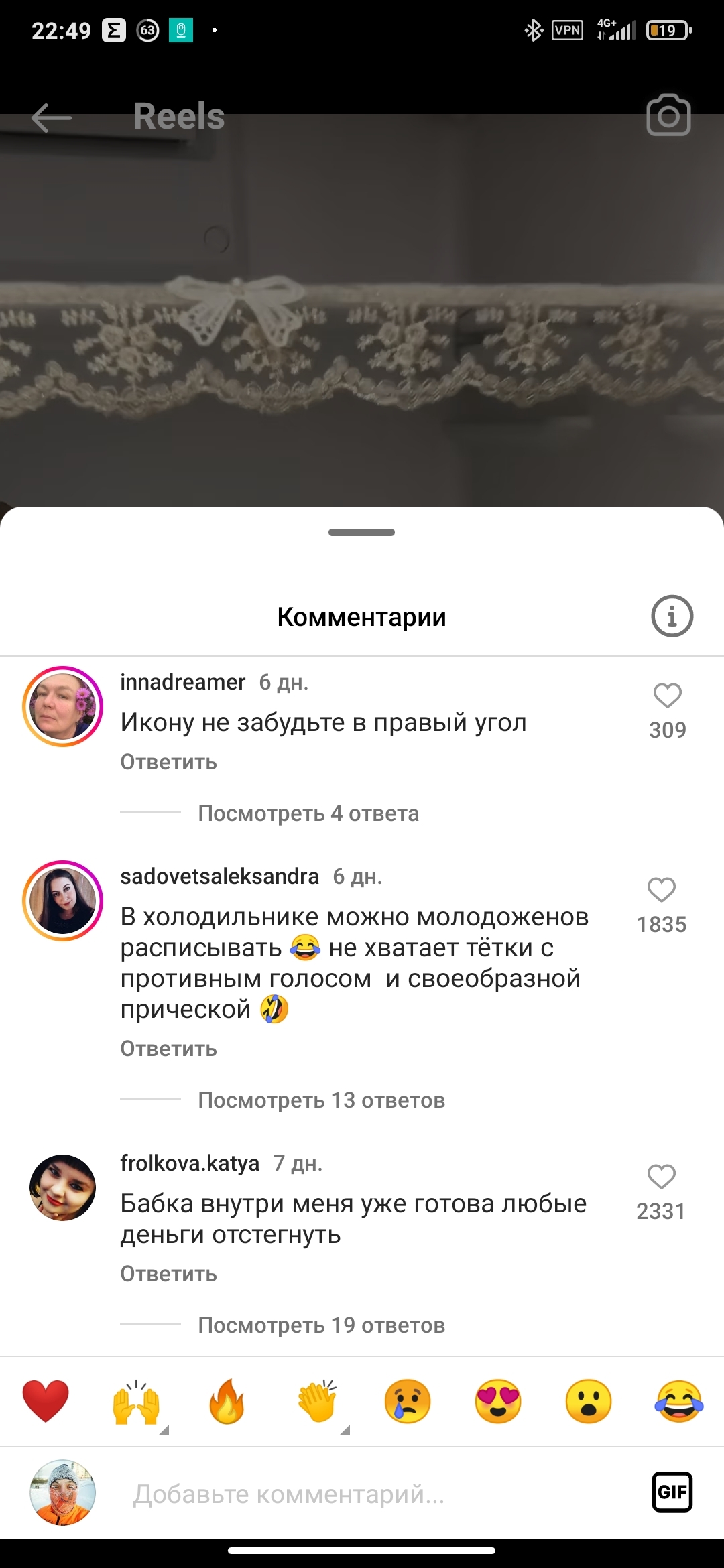Insert the clapping hands emoji
Viewport: 724px width, 1568px height.
pyautogui.click(x=317, y=1401)
